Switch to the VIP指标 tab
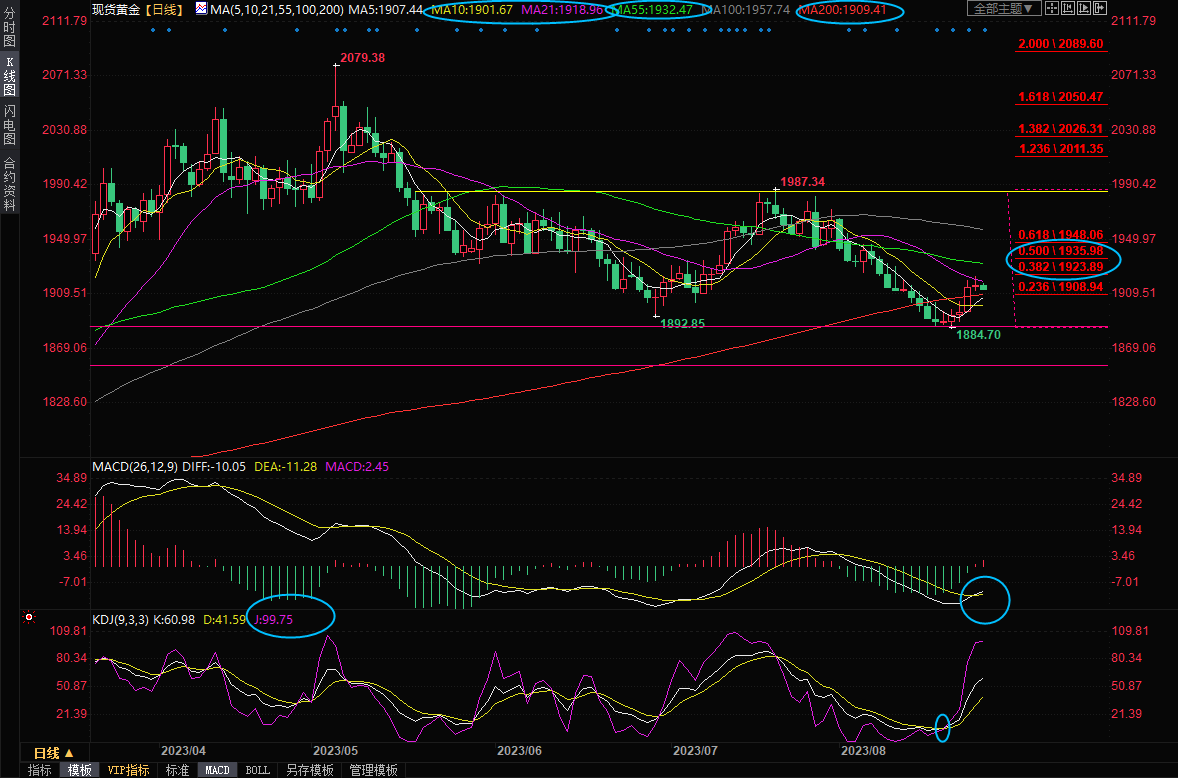 tap(128, 770)
